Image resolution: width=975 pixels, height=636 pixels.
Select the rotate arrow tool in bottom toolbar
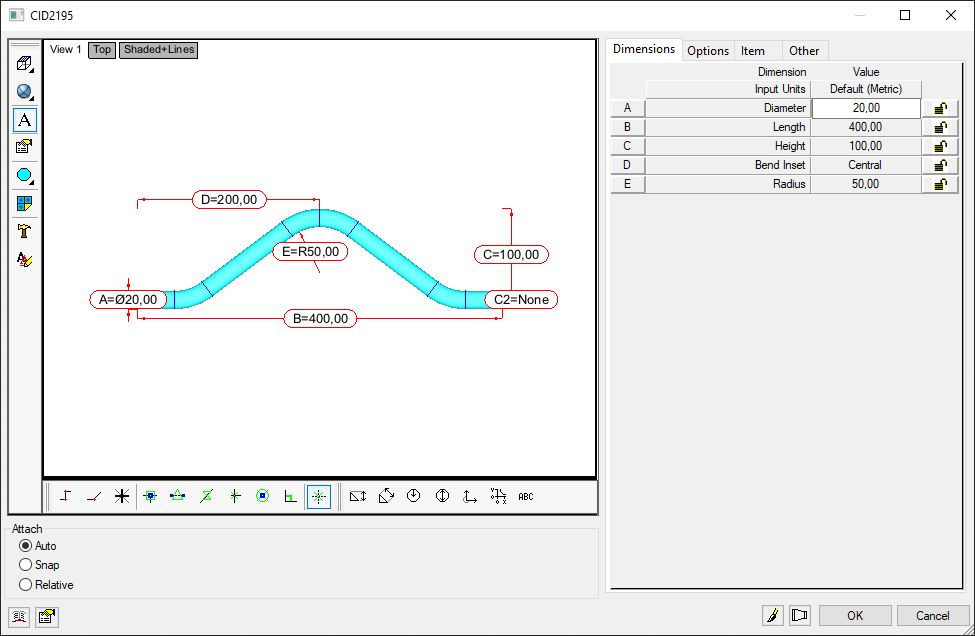tap(387, 496)
